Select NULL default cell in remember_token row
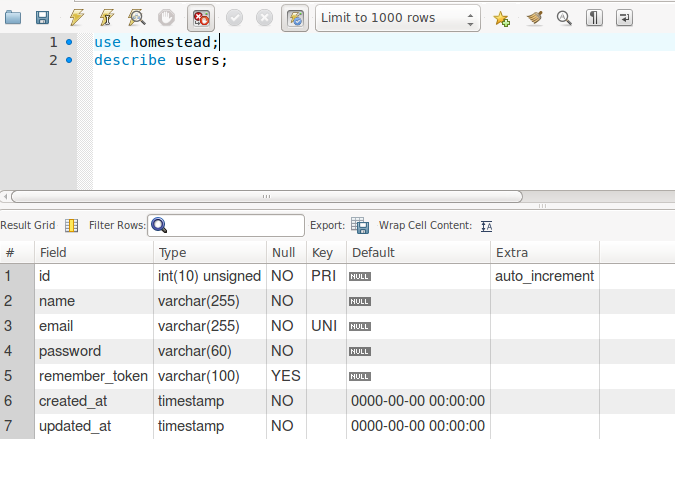The height and width of the screenshot is (478, 675). click(x=418, y=376)
